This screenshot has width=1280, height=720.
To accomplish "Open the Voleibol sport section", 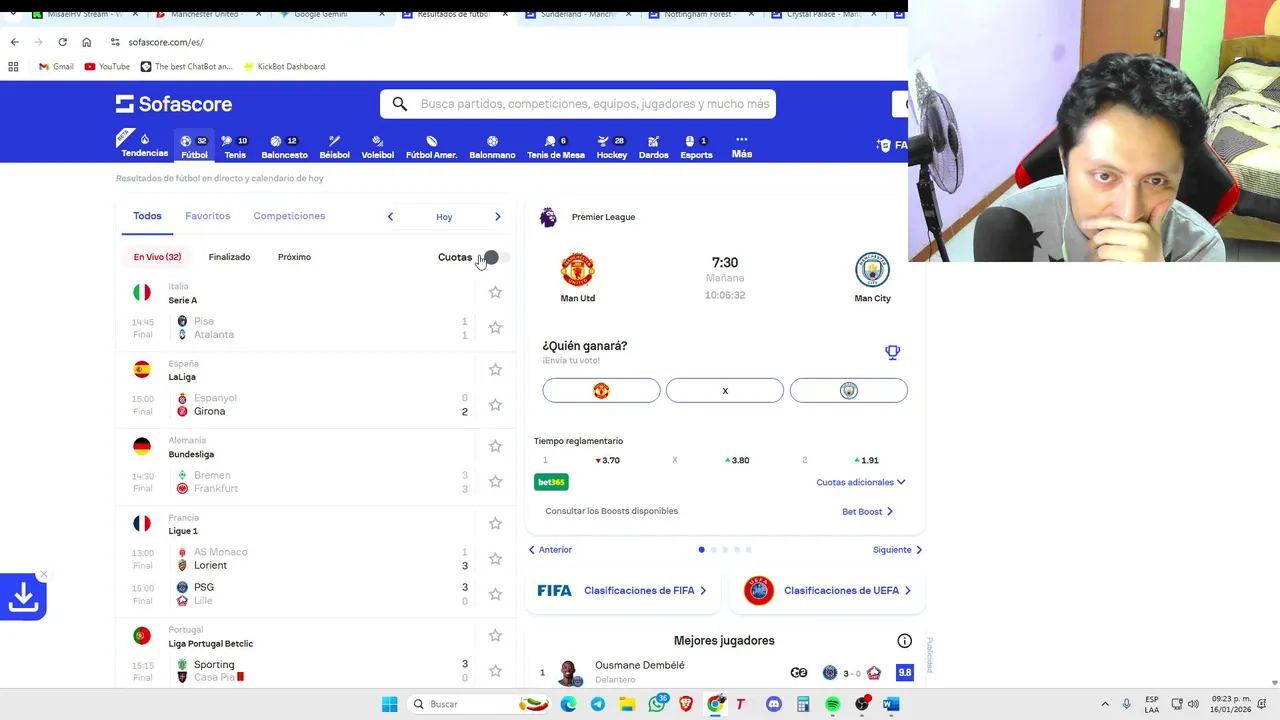I will pyautogui.click(x=377, y=146).
